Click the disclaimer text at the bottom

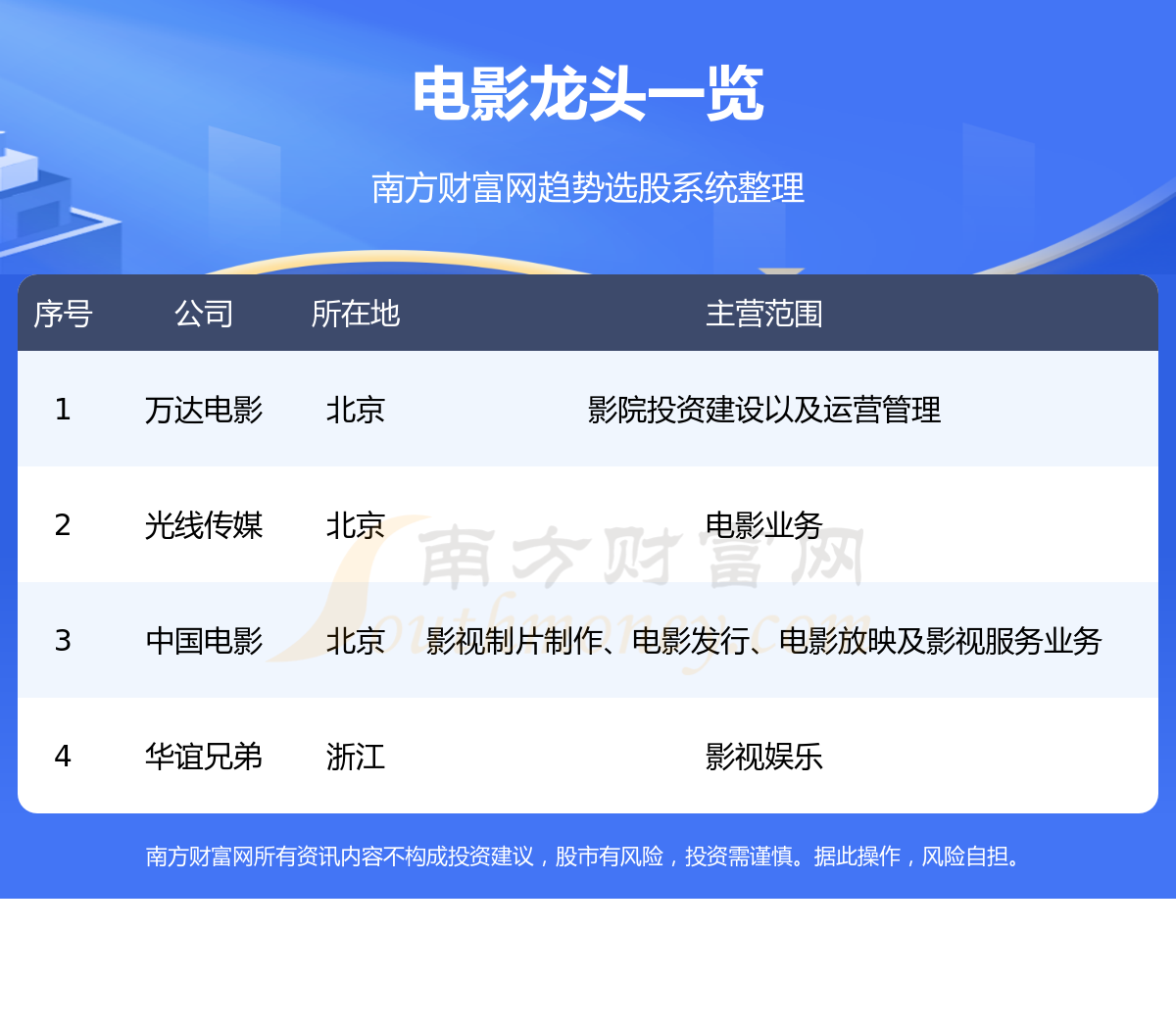[x=586, y=857]
